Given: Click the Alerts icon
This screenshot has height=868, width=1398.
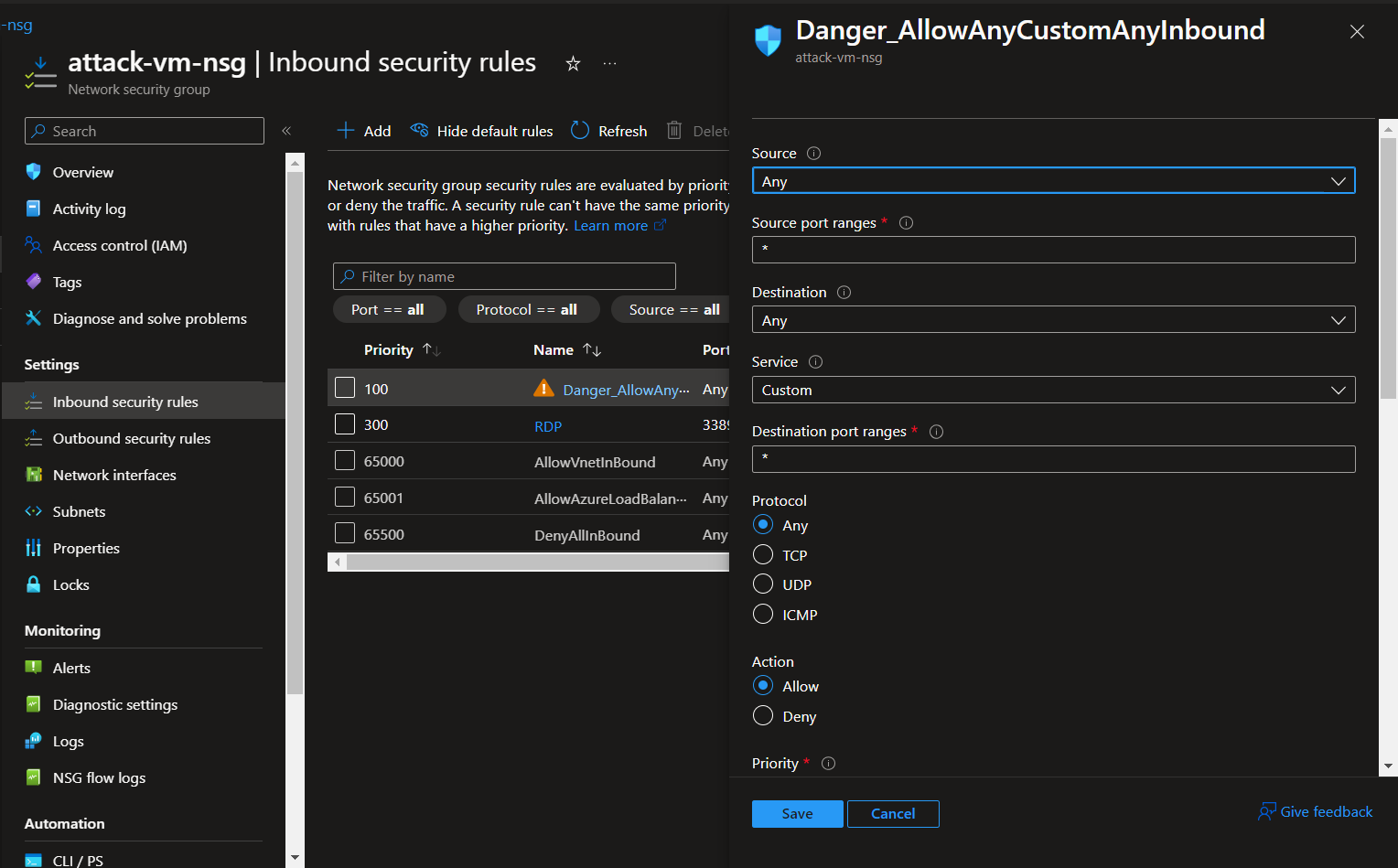Looking at the screenshot, I should point(34,668).
